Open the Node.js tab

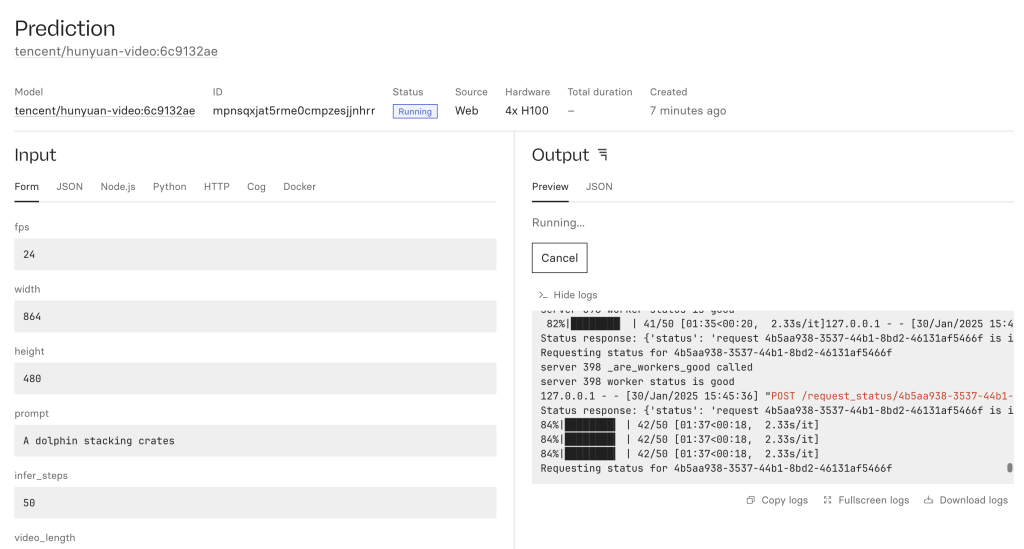[x=118, y=187]
